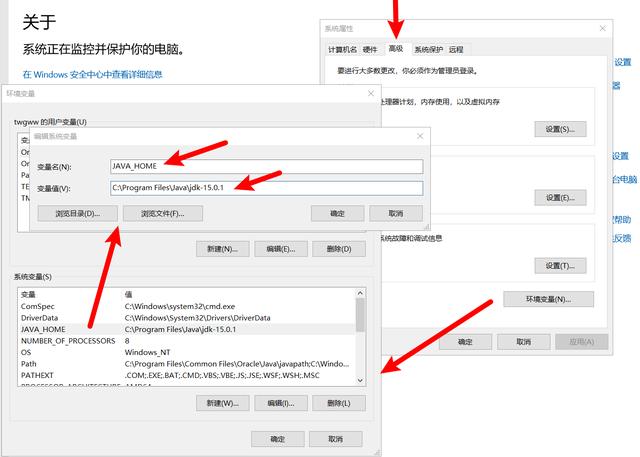
Task: Select DriverData row in system variables
Action: click(x=187, y=318)
